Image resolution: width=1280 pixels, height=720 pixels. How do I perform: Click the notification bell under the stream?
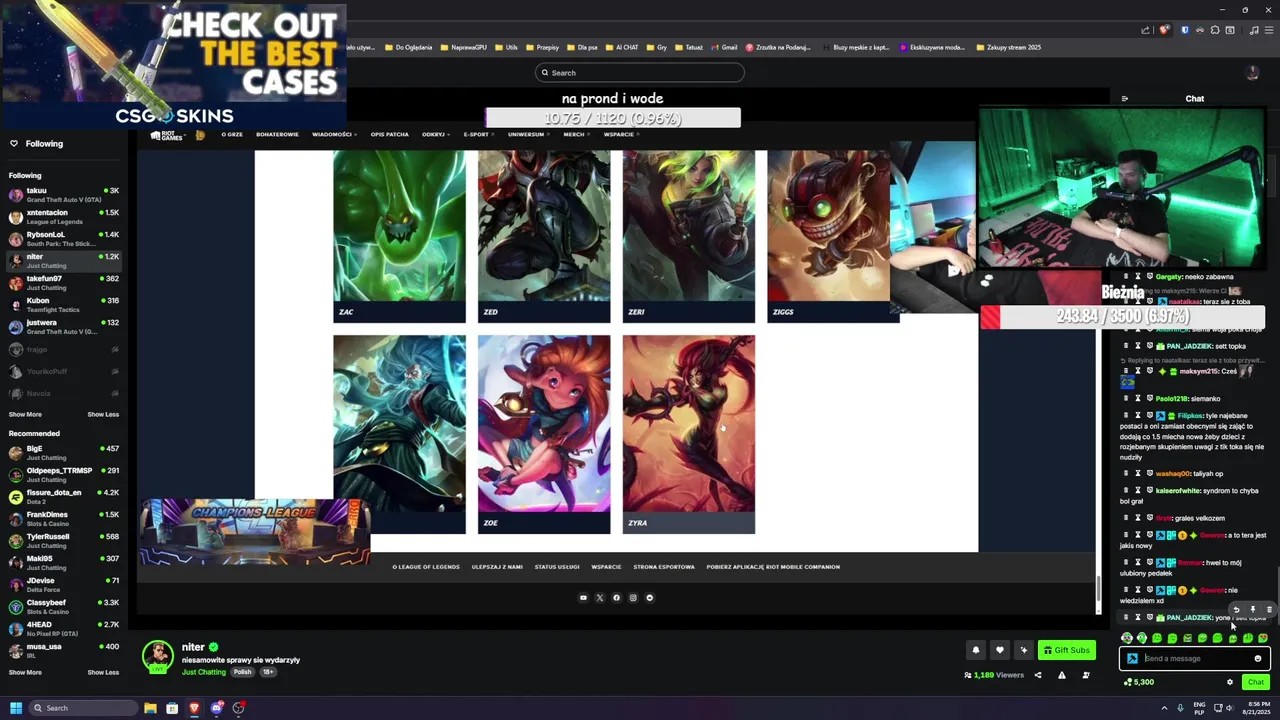coord(976,650)
